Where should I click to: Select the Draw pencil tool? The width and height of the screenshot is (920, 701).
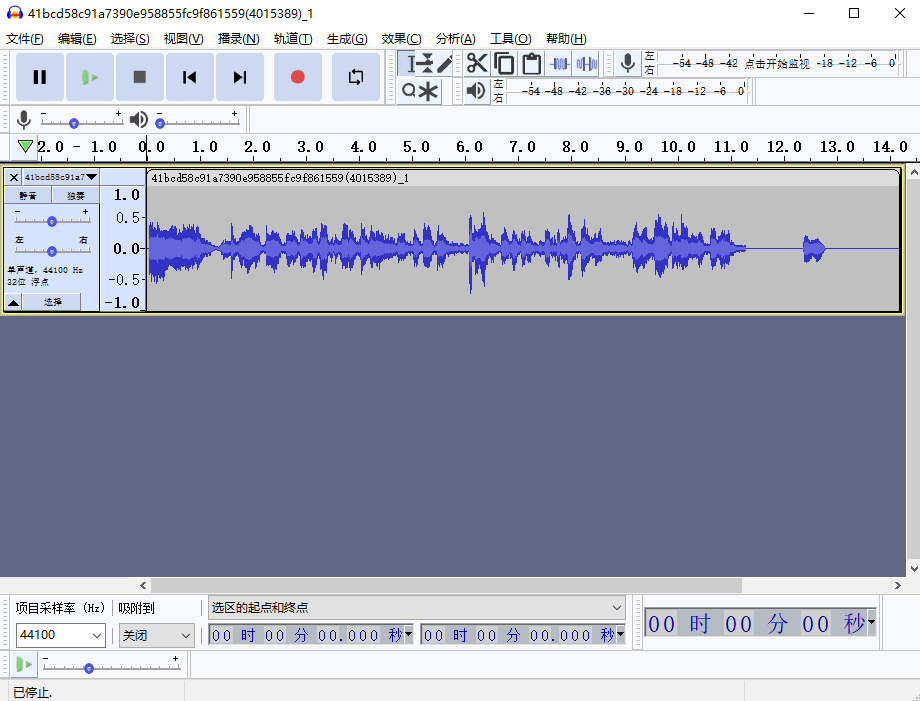click(444, 63)
